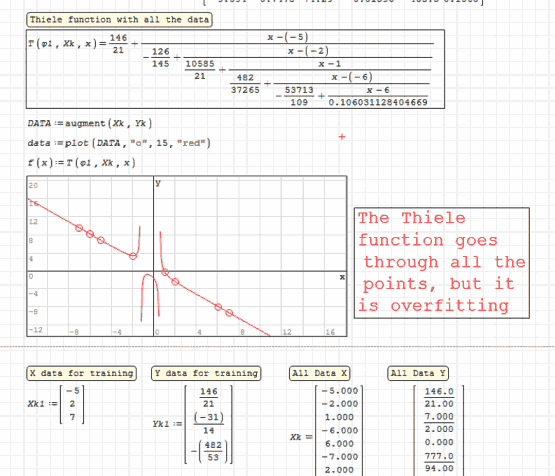
Task: Select the 'All Data X' label
Action: 319,373
